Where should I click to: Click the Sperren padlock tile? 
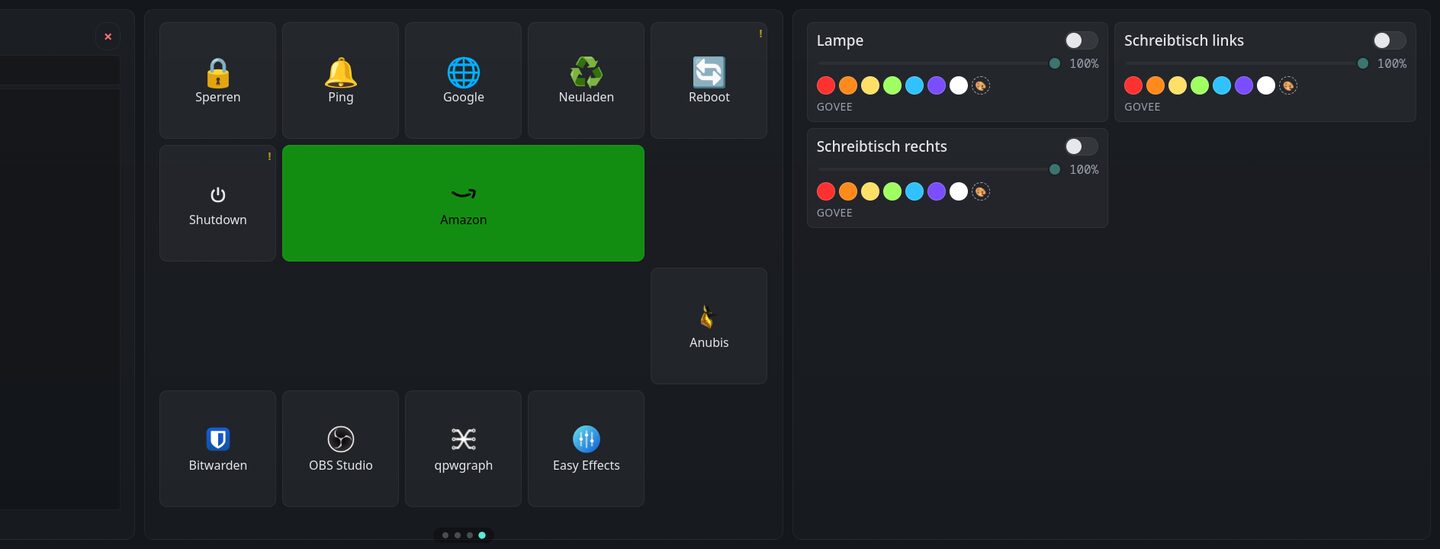coord(218,80)
